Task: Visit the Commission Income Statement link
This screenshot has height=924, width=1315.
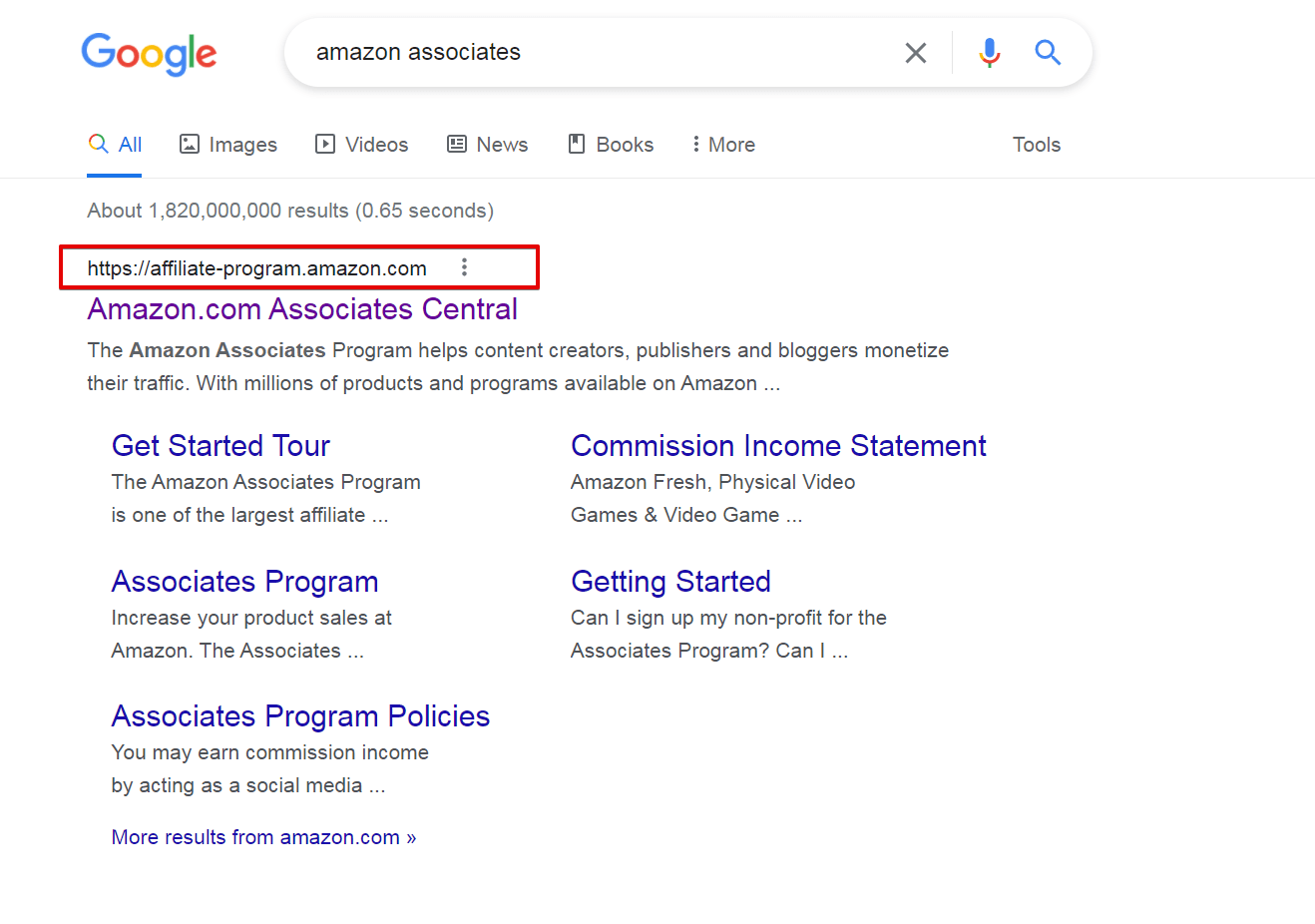Action: (x=778, y=446)
